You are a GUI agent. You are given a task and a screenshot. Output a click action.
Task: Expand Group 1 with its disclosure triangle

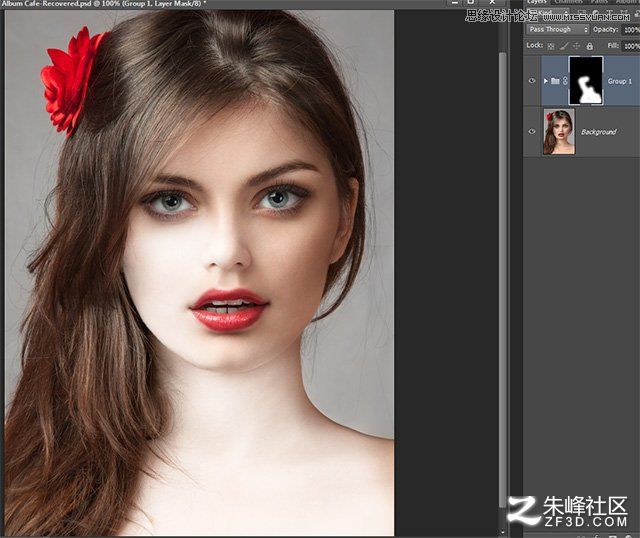[x=546, y=81]
